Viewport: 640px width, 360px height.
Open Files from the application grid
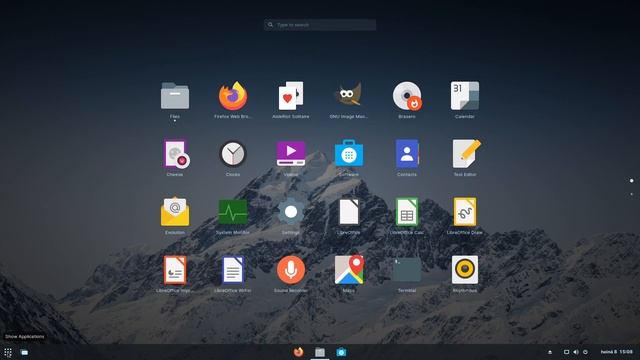pos(175,96)
